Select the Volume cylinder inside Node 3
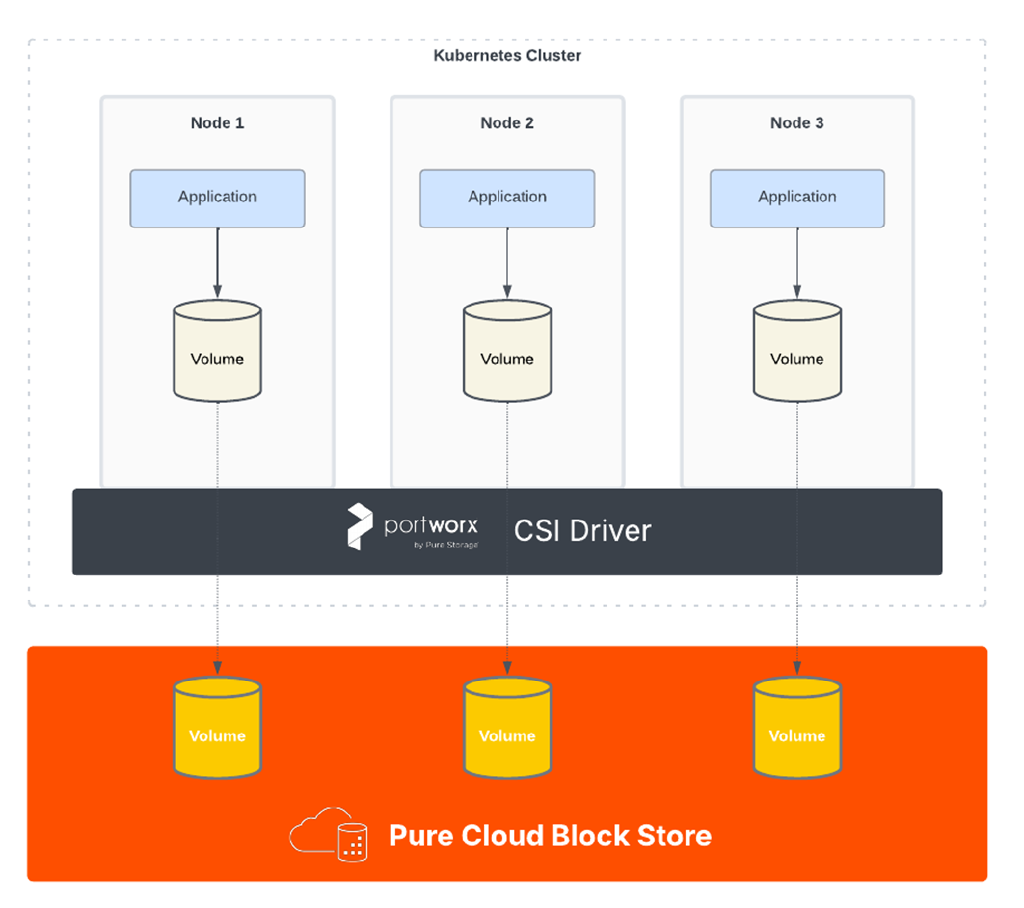Viewport: 1024px width, 908px height. click(797, 352)
